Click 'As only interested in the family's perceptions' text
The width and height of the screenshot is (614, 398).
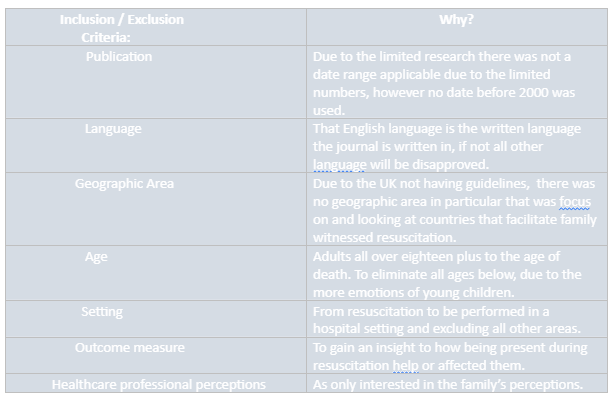coord(448,384)
